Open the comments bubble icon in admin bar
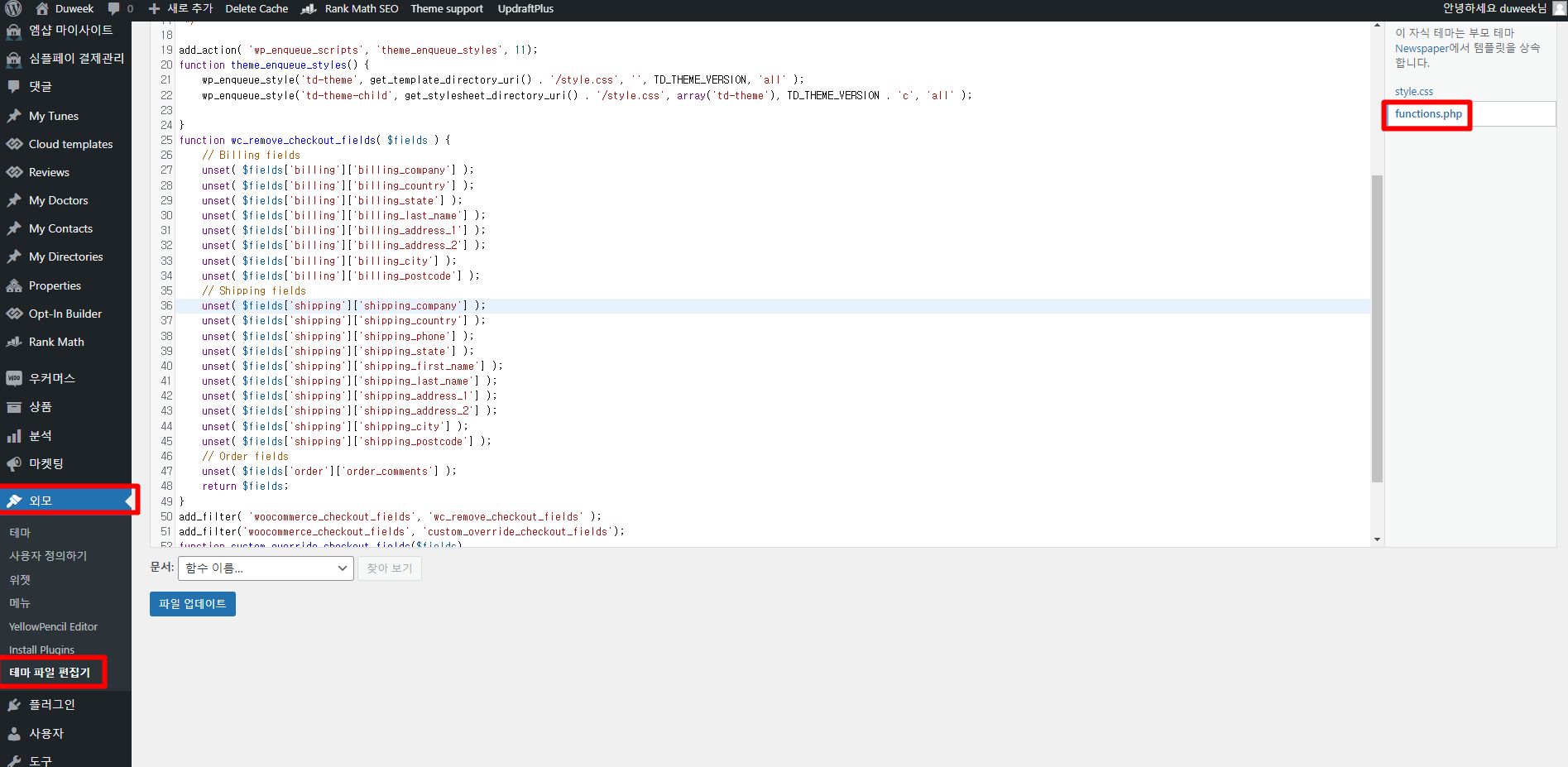1568x767 pixels. point(114,9)
